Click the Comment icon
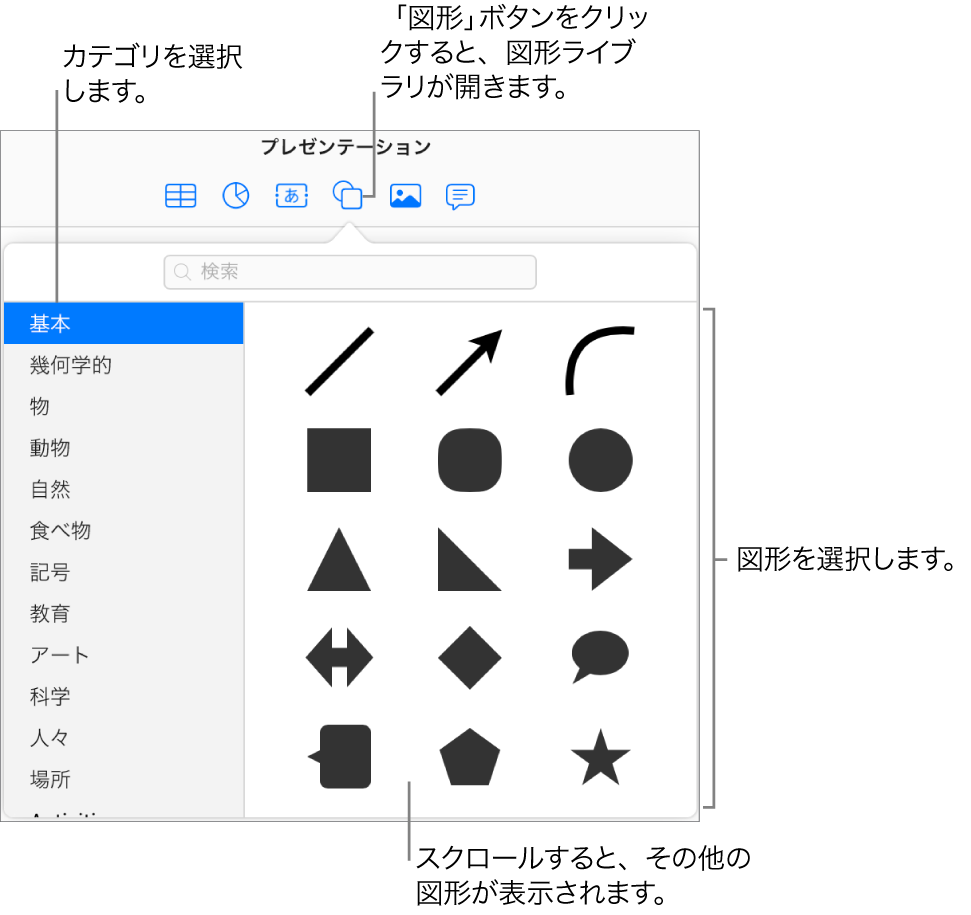This screenshot has width=971, height=915. 459,196
